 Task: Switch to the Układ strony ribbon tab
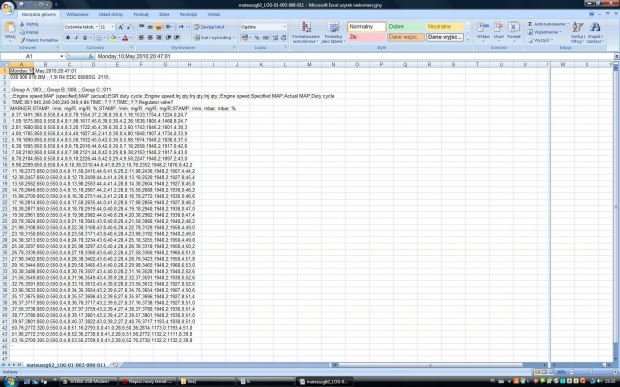[x=111, y=14]
